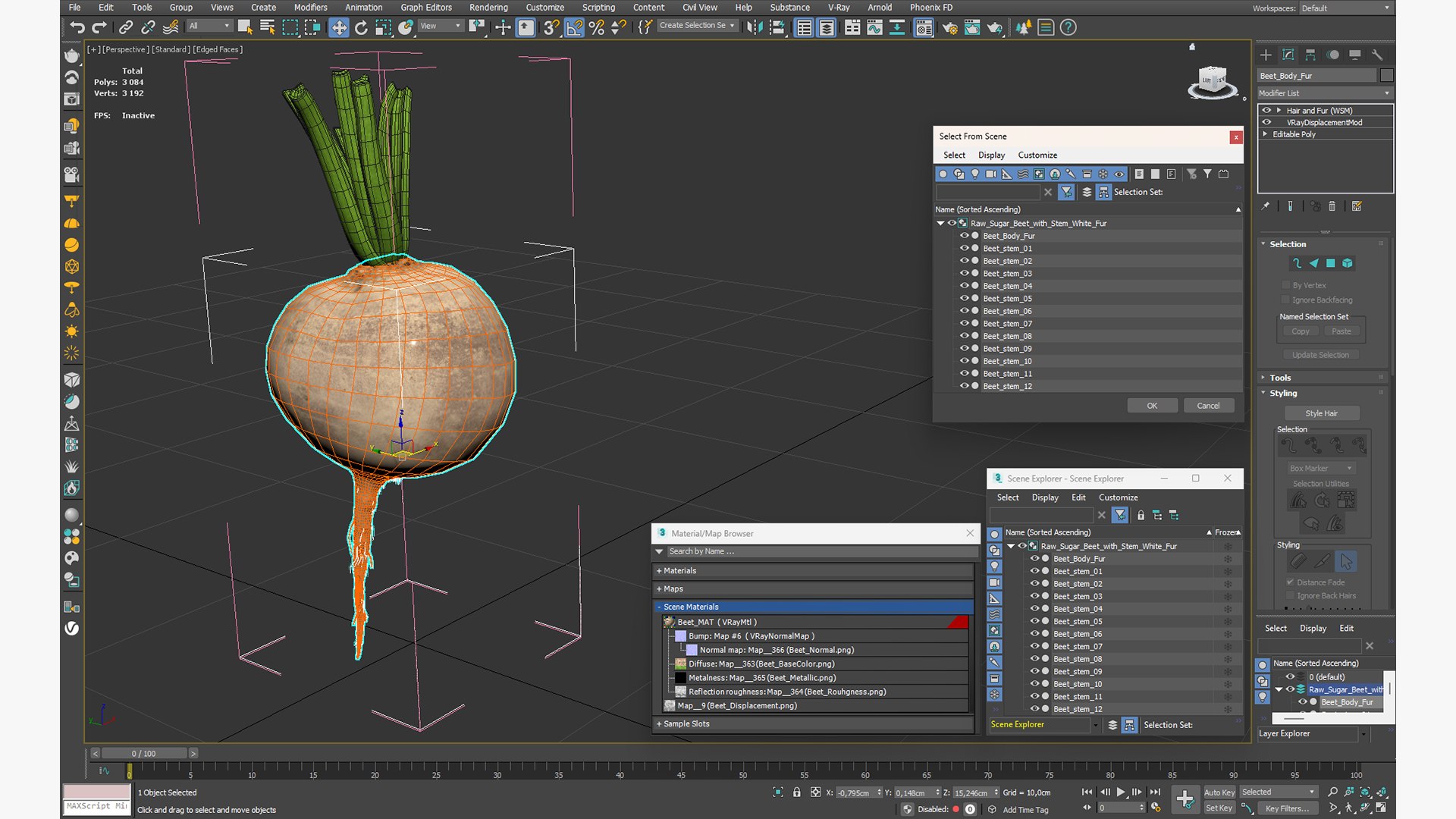Click Play Animation button
This screenshot has height=819, width=1456.
click(x=1121, y=792)
